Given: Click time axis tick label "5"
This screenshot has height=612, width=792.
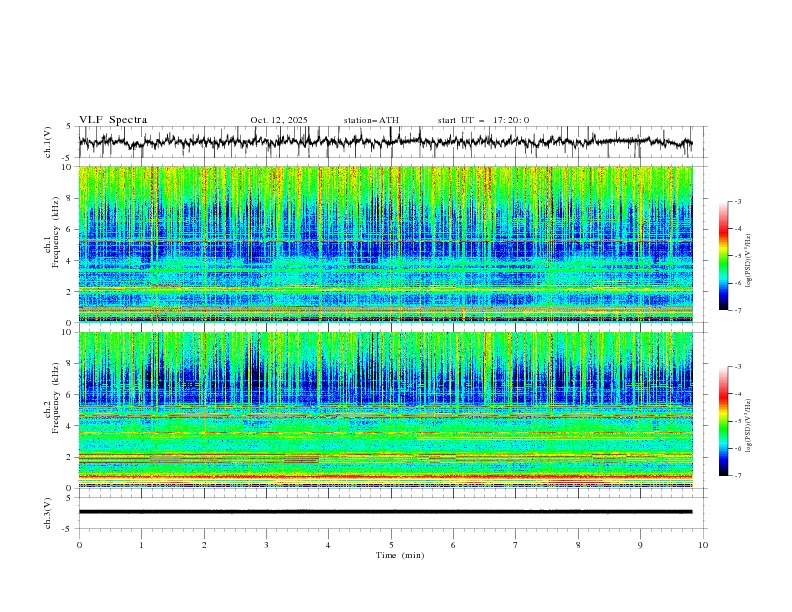Looking at the screenshot, I should [x=391, y=545].
